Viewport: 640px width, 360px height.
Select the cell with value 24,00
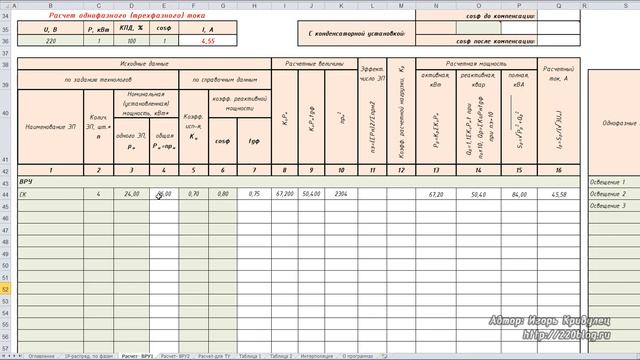pos(131,194)
